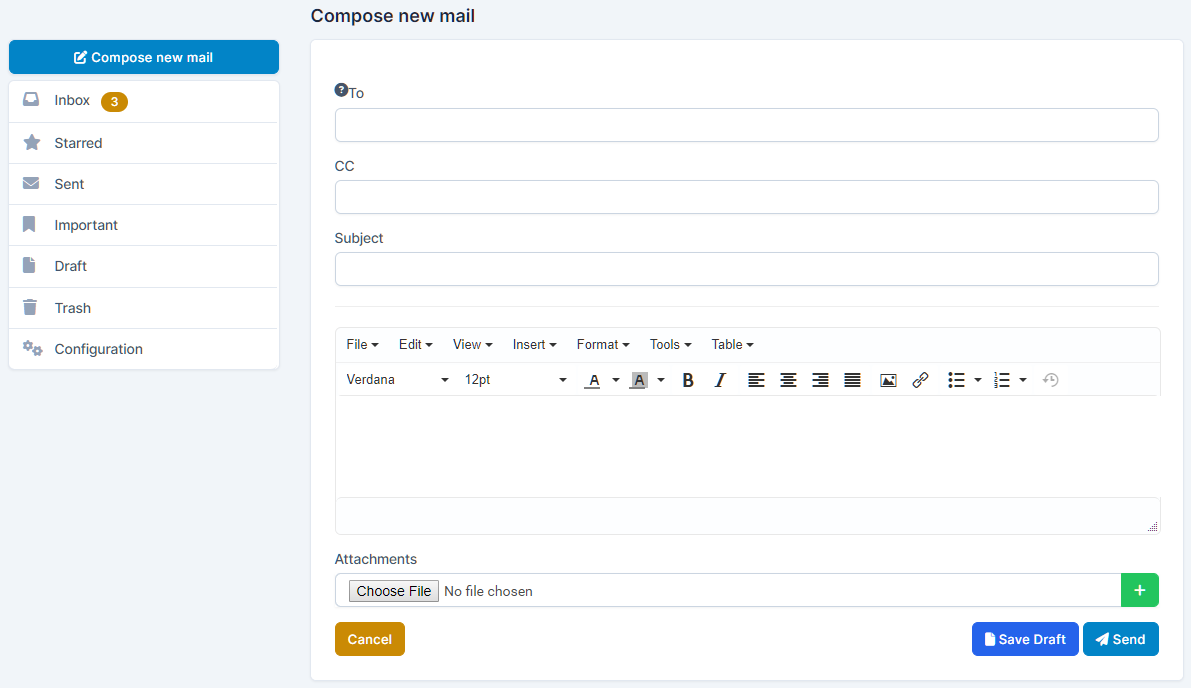Open the 12pt font size dropdown
Screen dimensions: 1191x688
click(515, 380)
